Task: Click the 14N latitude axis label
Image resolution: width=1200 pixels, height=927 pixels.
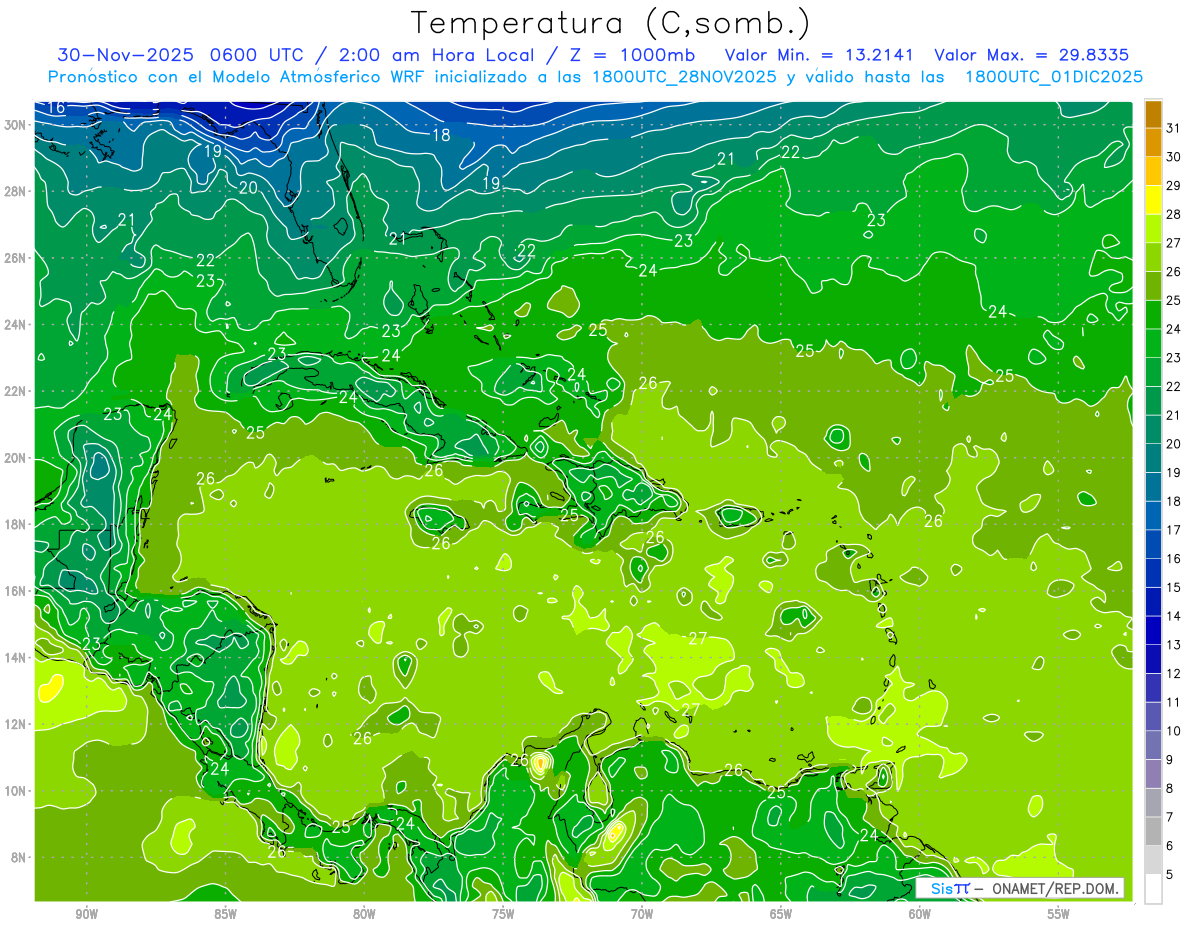Action: [x=16, y=658]
